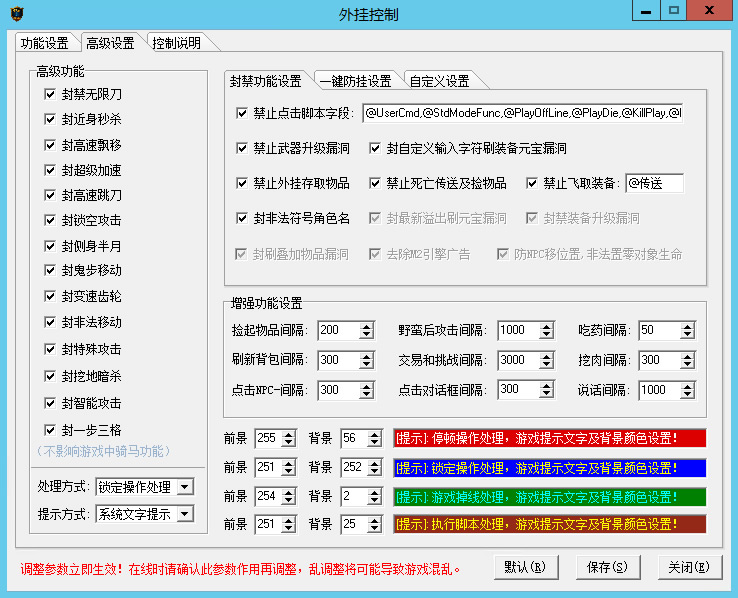Click the 说话间隔 value field
Screen dimensions: 738x598
659,390
